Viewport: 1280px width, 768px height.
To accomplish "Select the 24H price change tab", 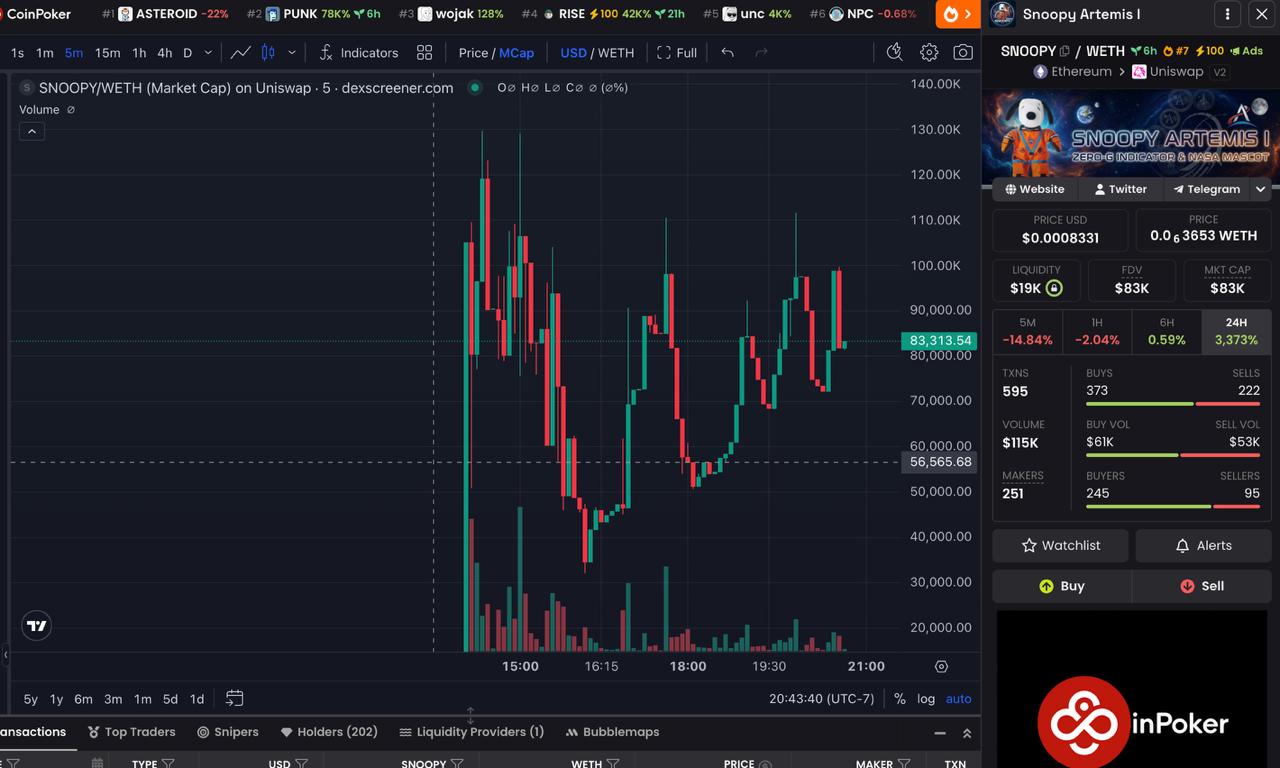I will pyautogui.click(x=1237, y=331).
